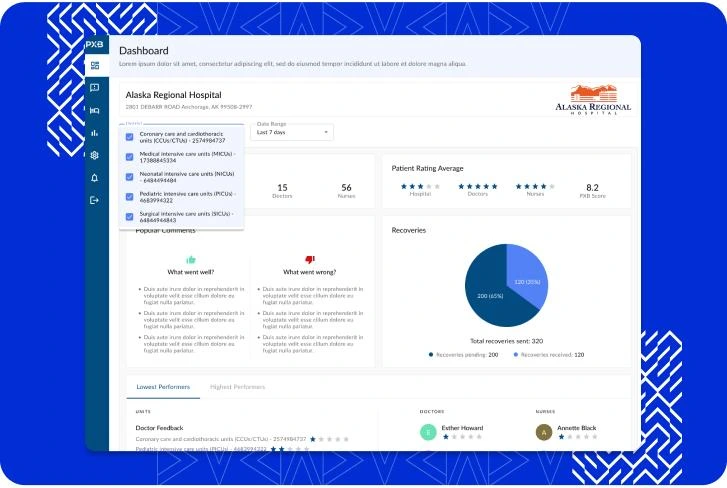727x488 pixels.
Task: Open the feedback comments sidebar icon
Action: tap(95, 88)
